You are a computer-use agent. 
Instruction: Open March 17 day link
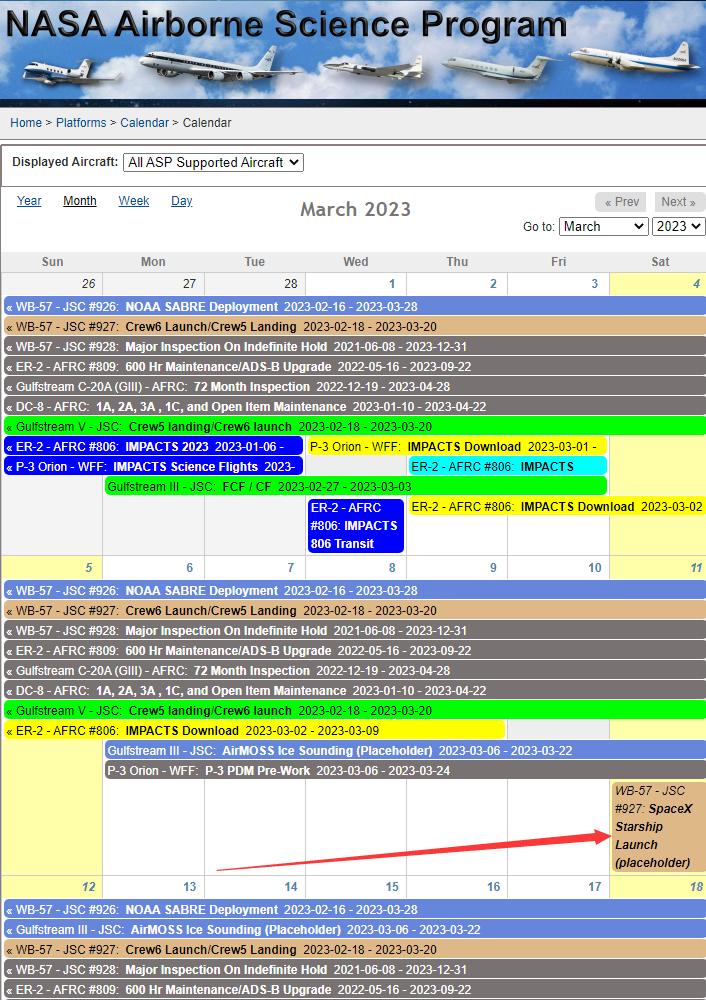tap(594, 886)
